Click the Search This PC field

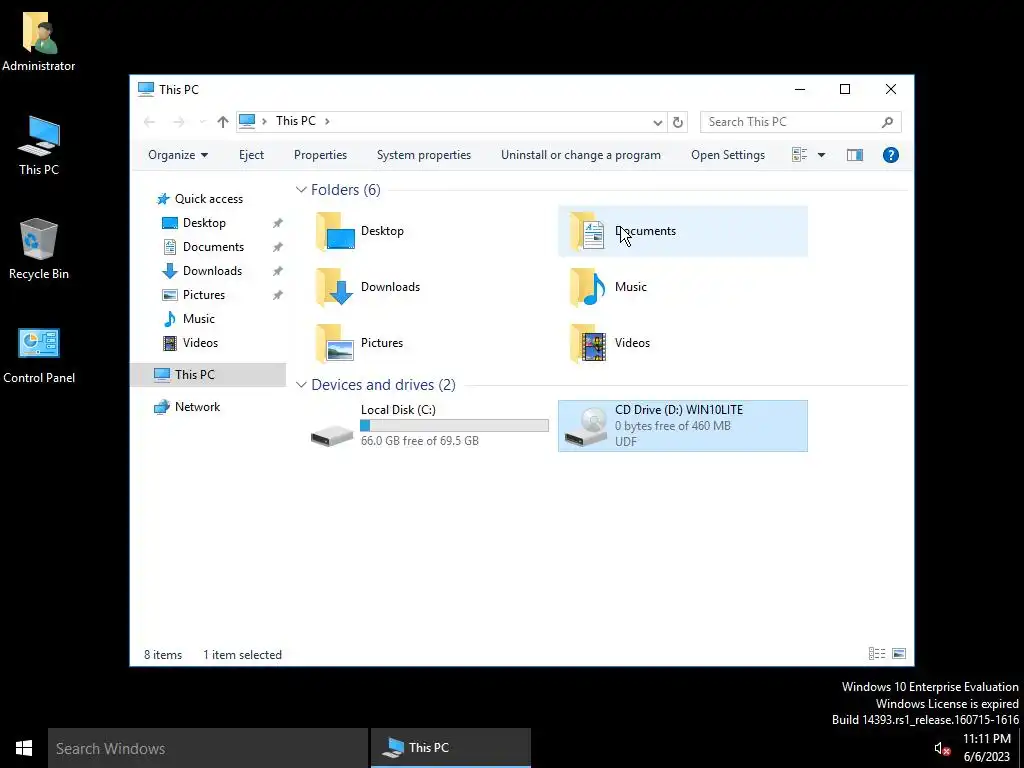point(801,122)
